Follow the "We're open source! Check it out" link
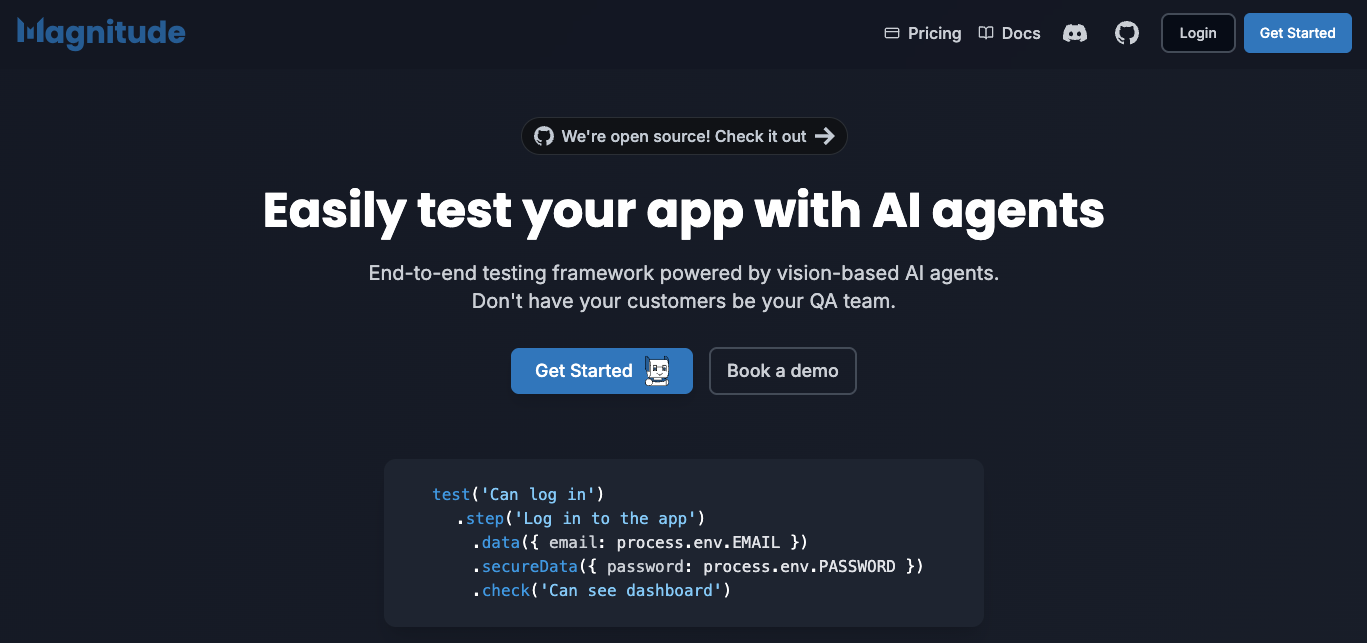 tap(684, 136)
